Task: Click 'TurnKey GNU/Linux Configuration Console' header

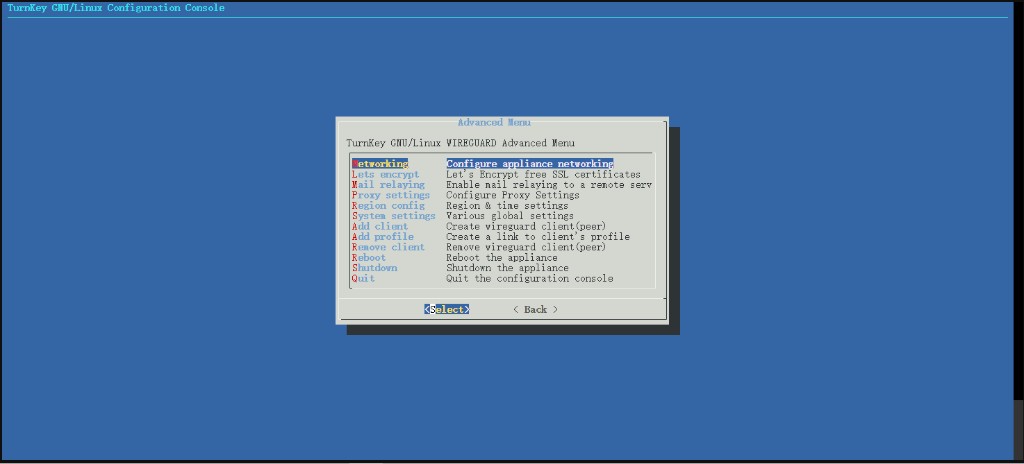Action: 116,8
